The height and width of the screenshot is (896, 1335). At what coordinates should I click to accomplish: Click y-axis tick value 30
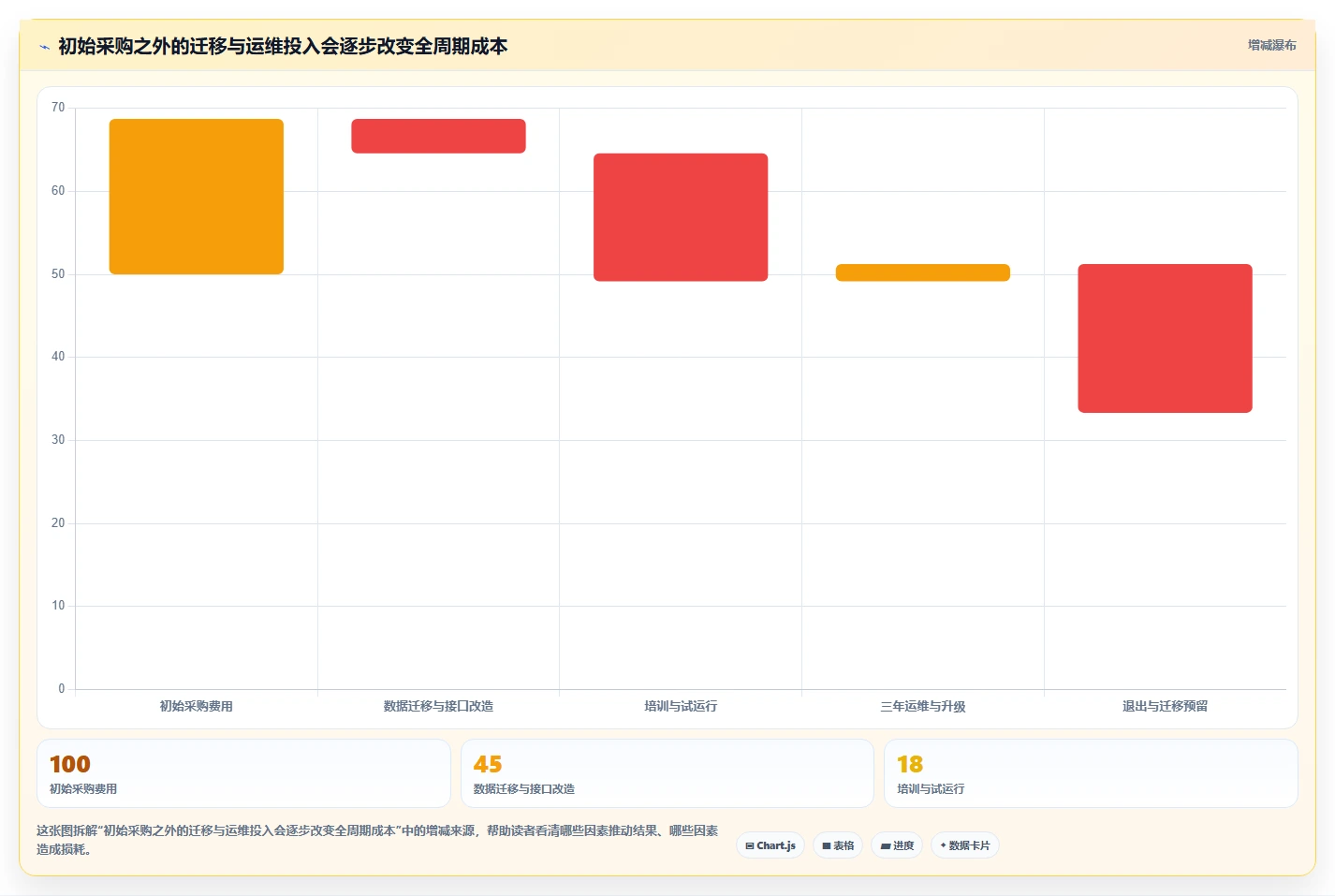pyautogui.click(x=58, y=440)
